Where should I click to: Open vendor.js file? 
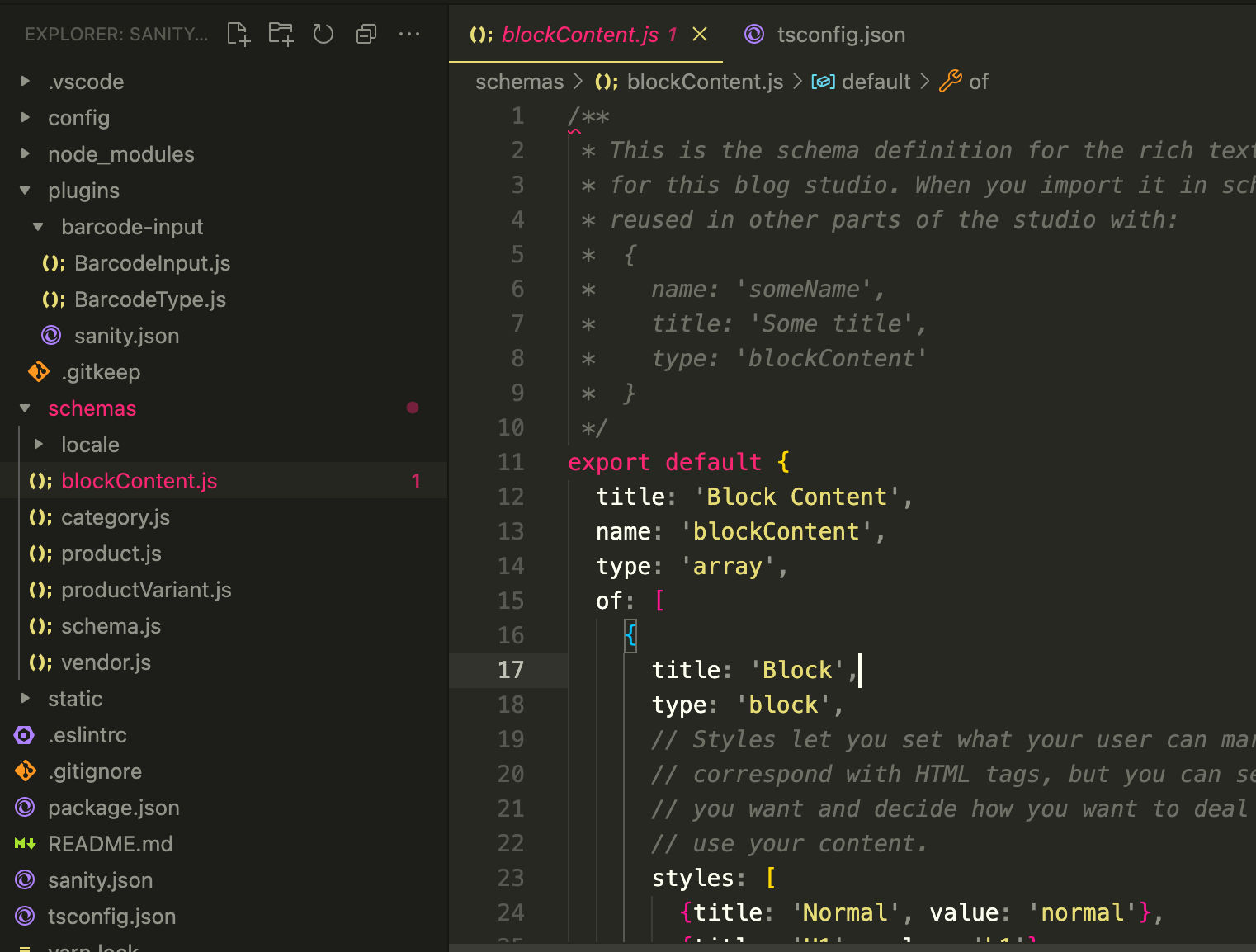tap(224, 662)
